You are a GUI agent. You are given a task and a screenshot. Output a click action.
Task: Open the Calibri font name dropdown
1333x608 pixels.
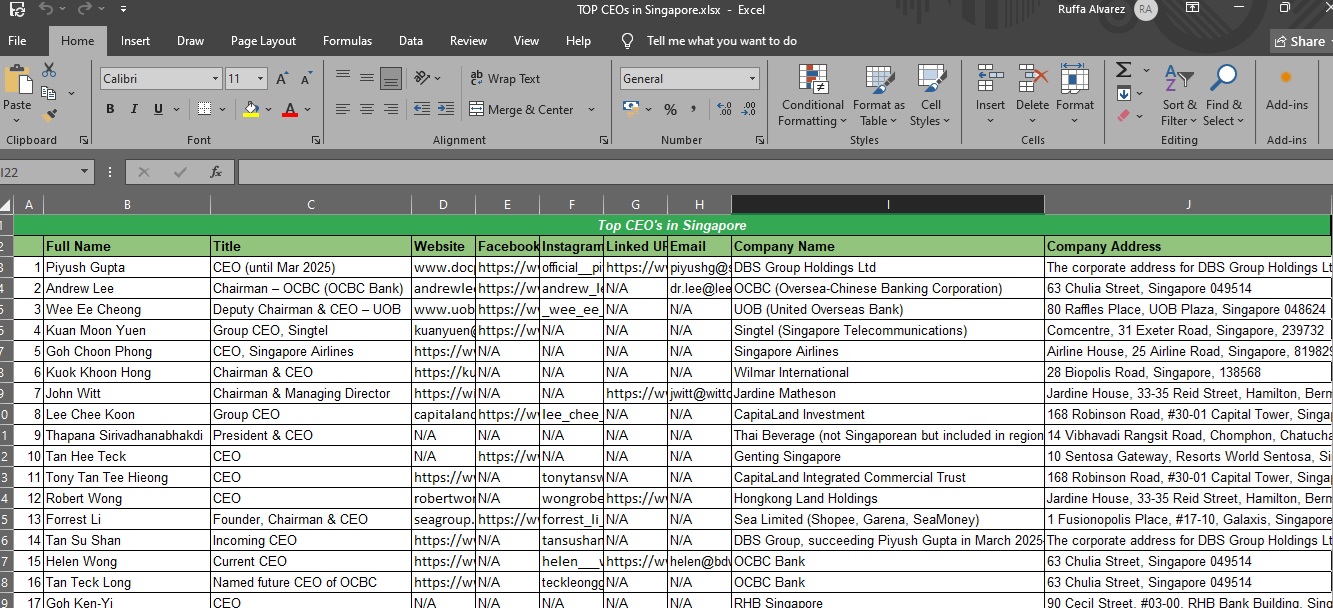coord(215,79)
